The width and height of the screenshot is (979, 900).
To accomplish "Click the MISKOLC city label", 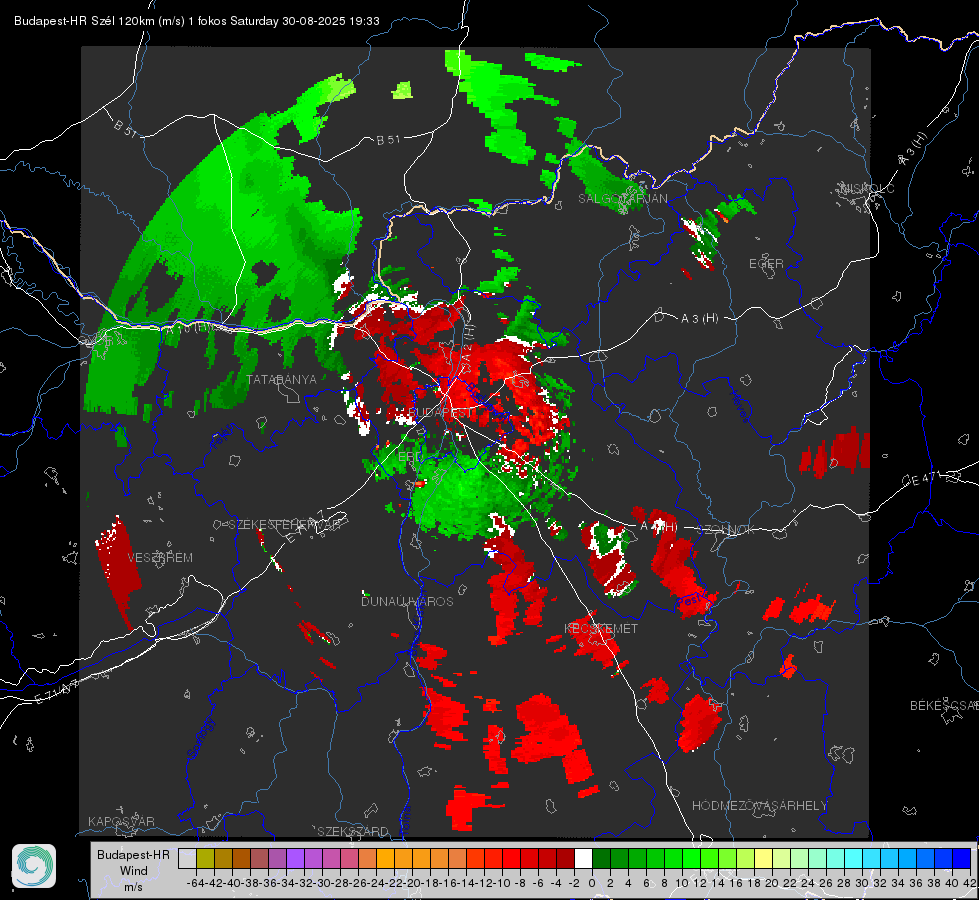I will tap(867, 188).
